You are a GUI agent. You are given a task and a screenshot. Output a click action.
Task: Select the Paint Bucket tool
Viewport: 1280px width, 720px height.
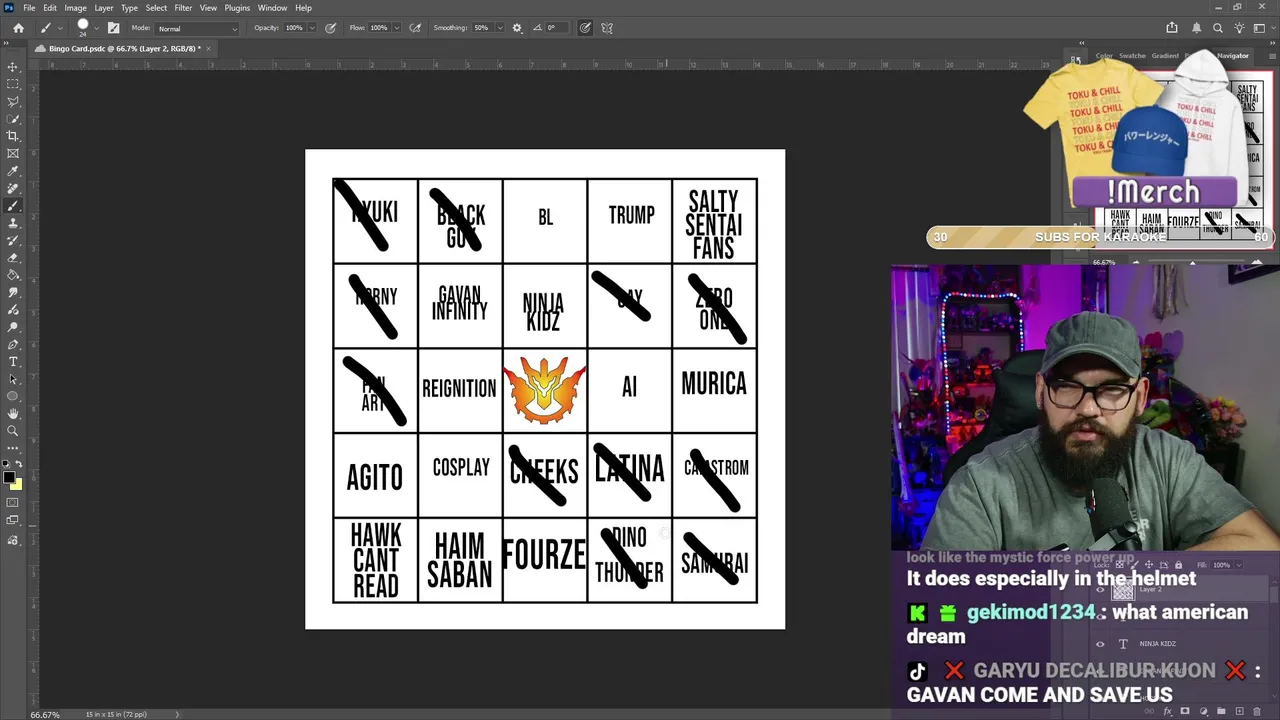pos(13,275)
